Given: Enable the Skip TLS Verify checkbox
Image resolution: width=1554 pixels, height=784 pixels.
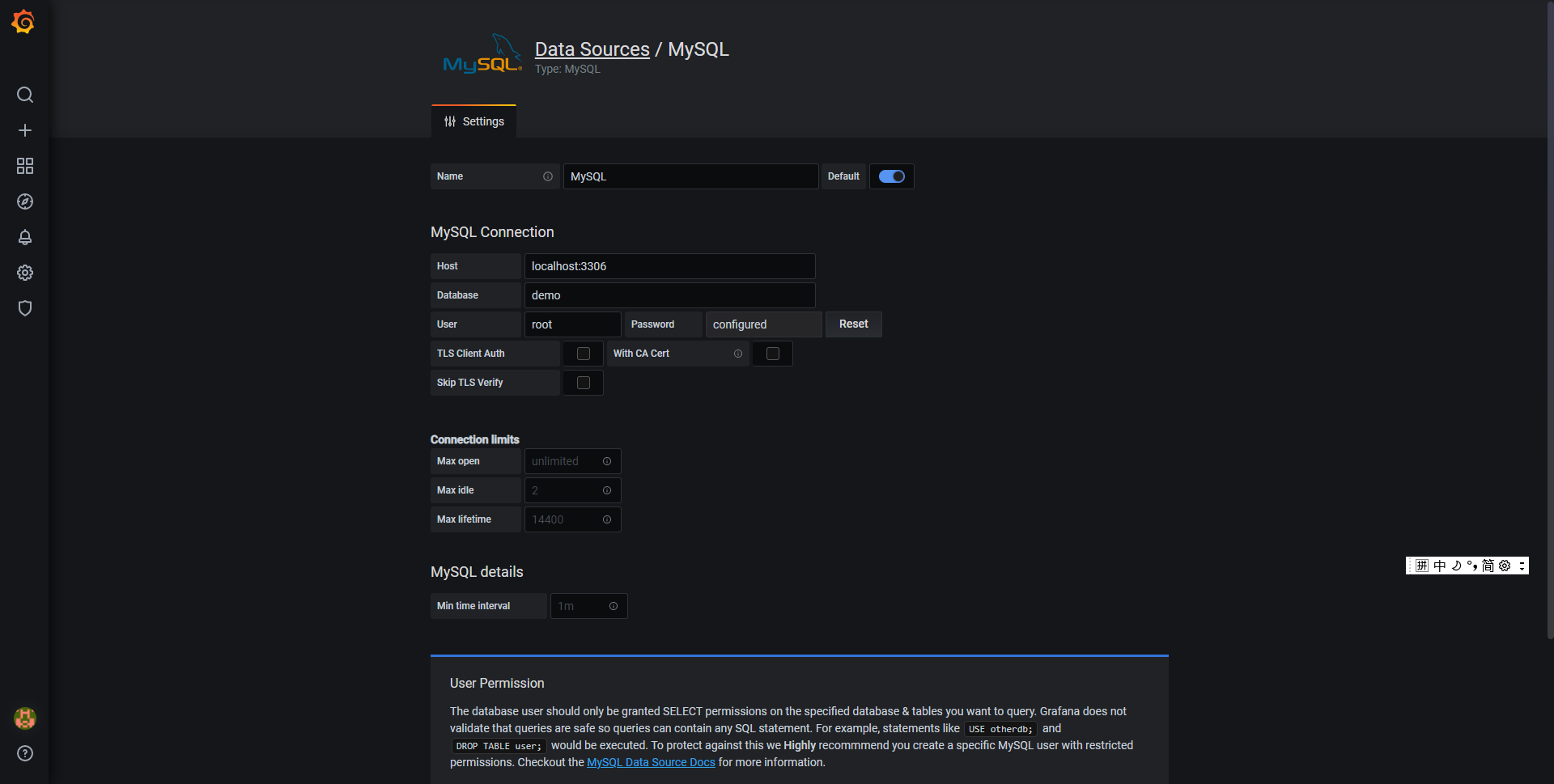Looking at the screenshot, I should 584,383.
